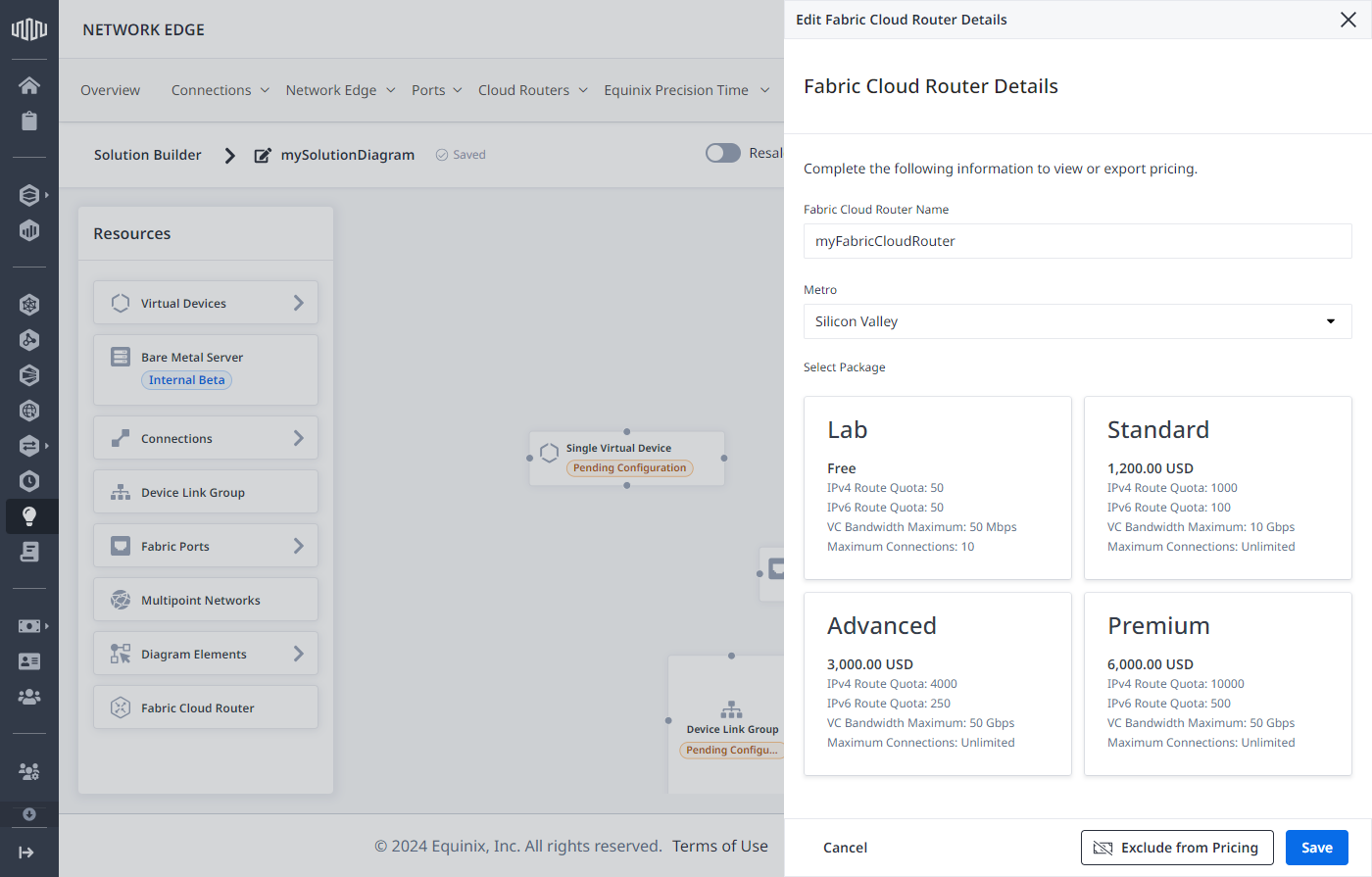Open the globe network sidebar icon
Viewport: 1372px width, 877px height.
pos(29,411)
